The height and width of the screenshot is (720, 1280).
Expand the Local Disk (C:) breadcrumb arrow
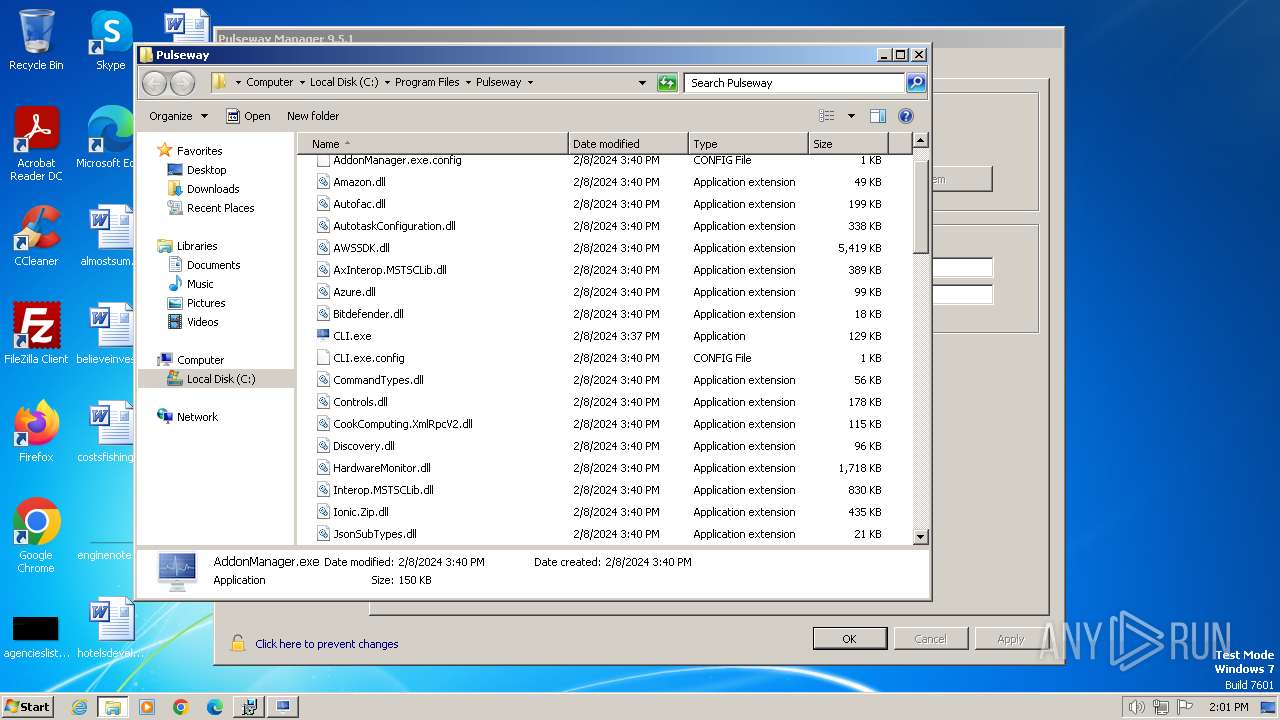pyautogui.click(x=386, y=83)
